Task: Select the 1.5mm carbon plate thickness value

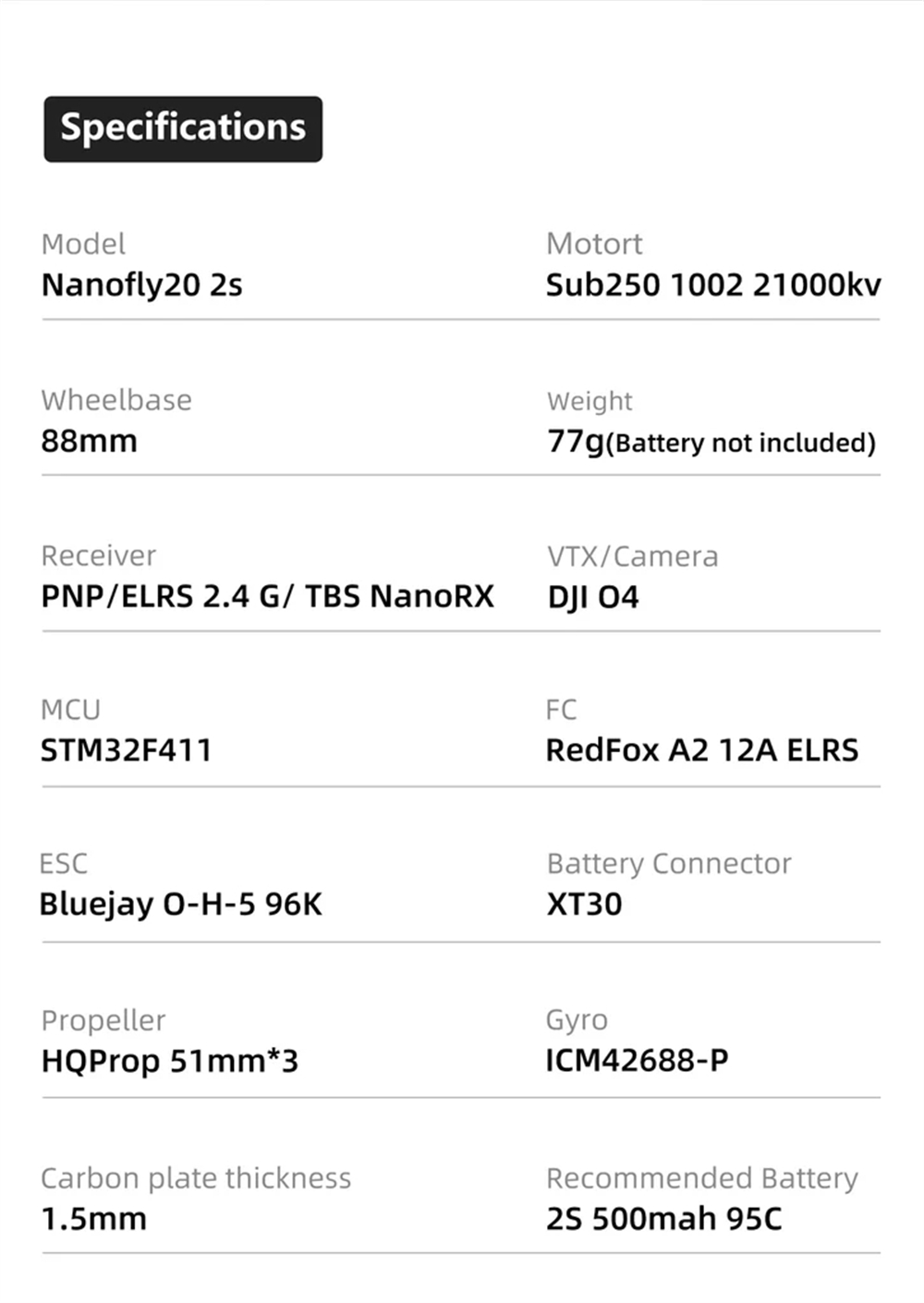Action: point(94,1219)
